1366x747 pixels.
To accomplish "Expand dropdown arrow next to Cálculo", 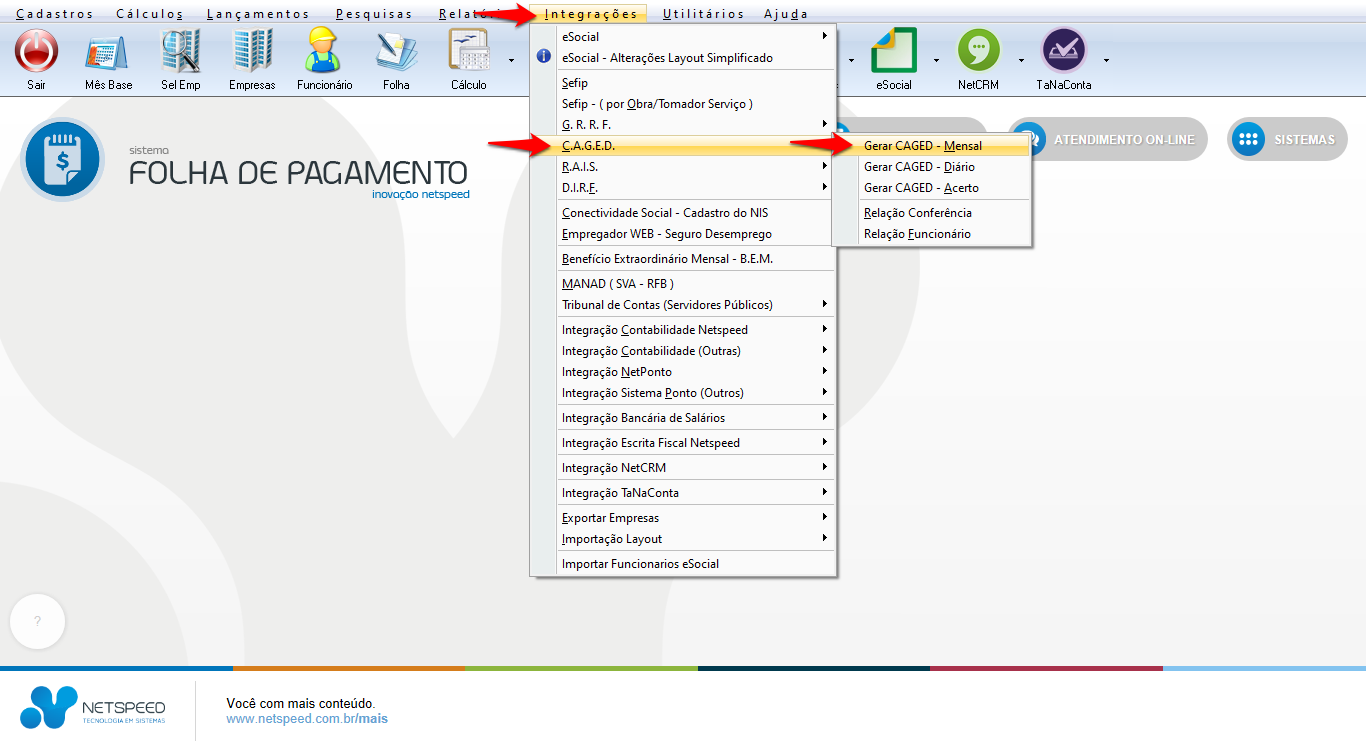I will click(x=511, y=60).
